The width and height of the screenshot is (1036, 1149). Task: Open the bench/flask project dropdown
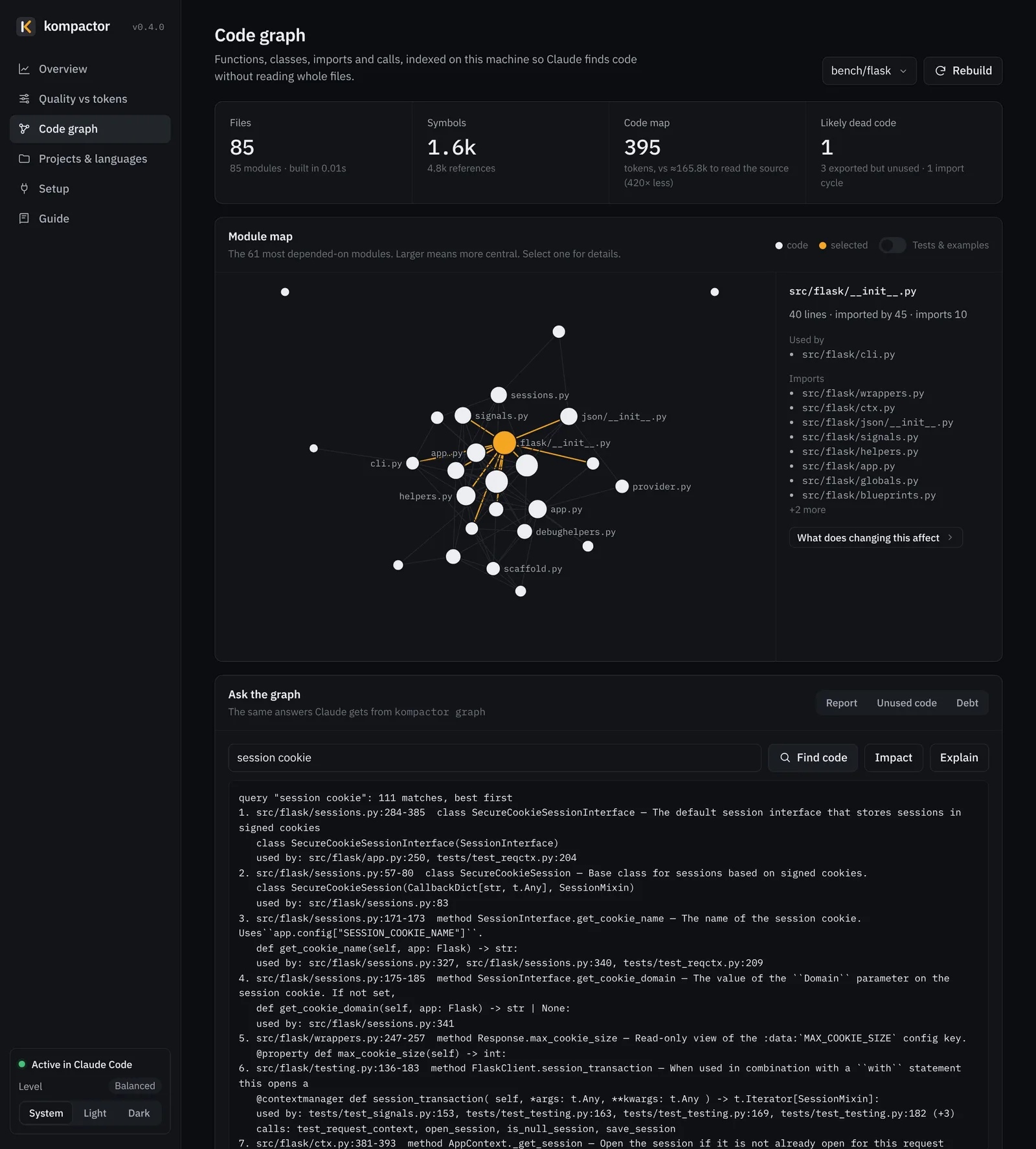click(x=869, y=71)
